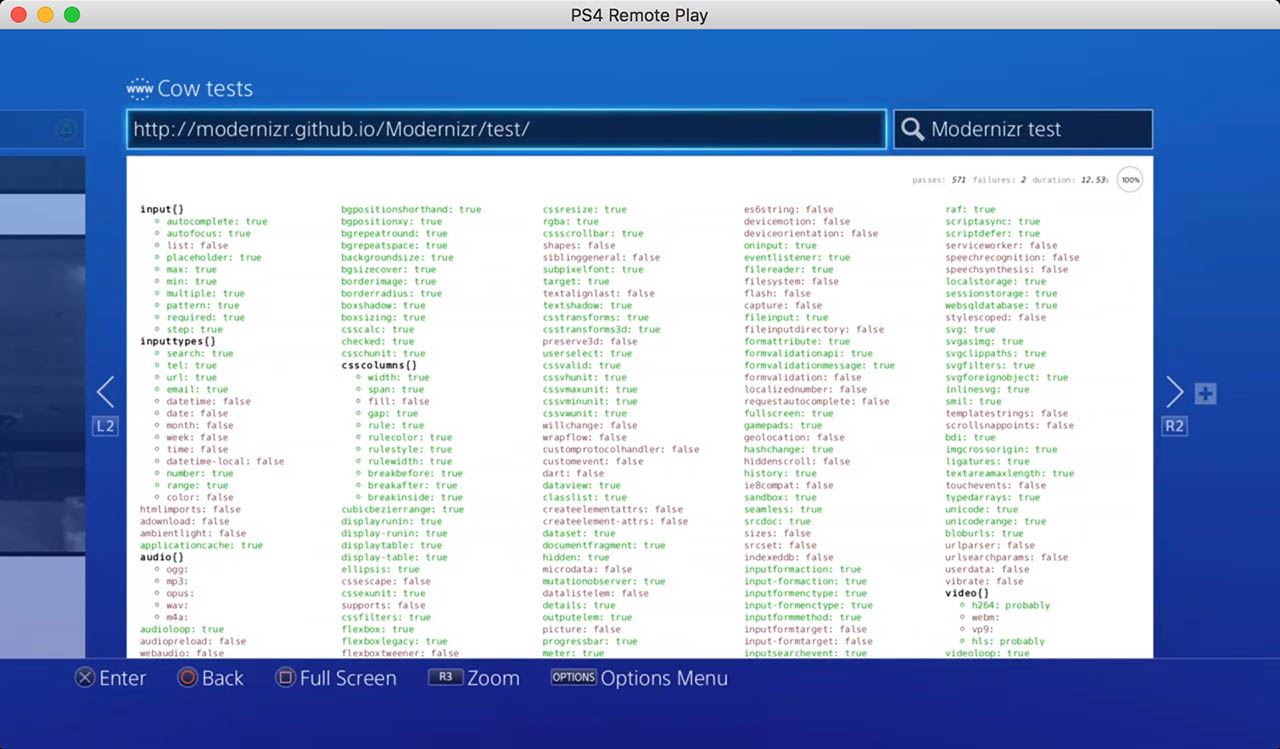
Task: Add new window with plus icon
Action: tap(1206, 394)
